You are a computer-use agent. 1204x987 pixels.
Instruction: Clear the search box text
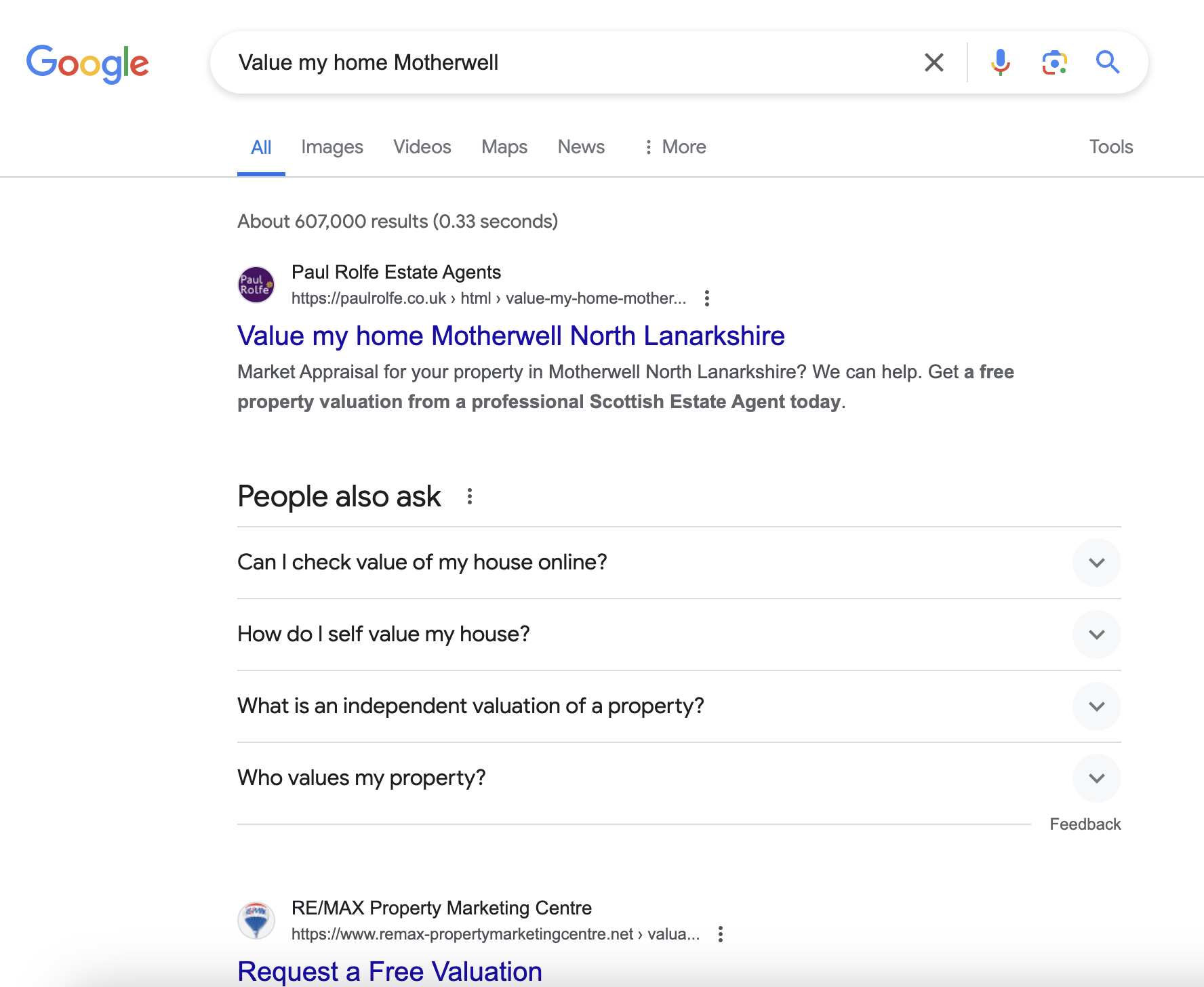coord(934,62)
